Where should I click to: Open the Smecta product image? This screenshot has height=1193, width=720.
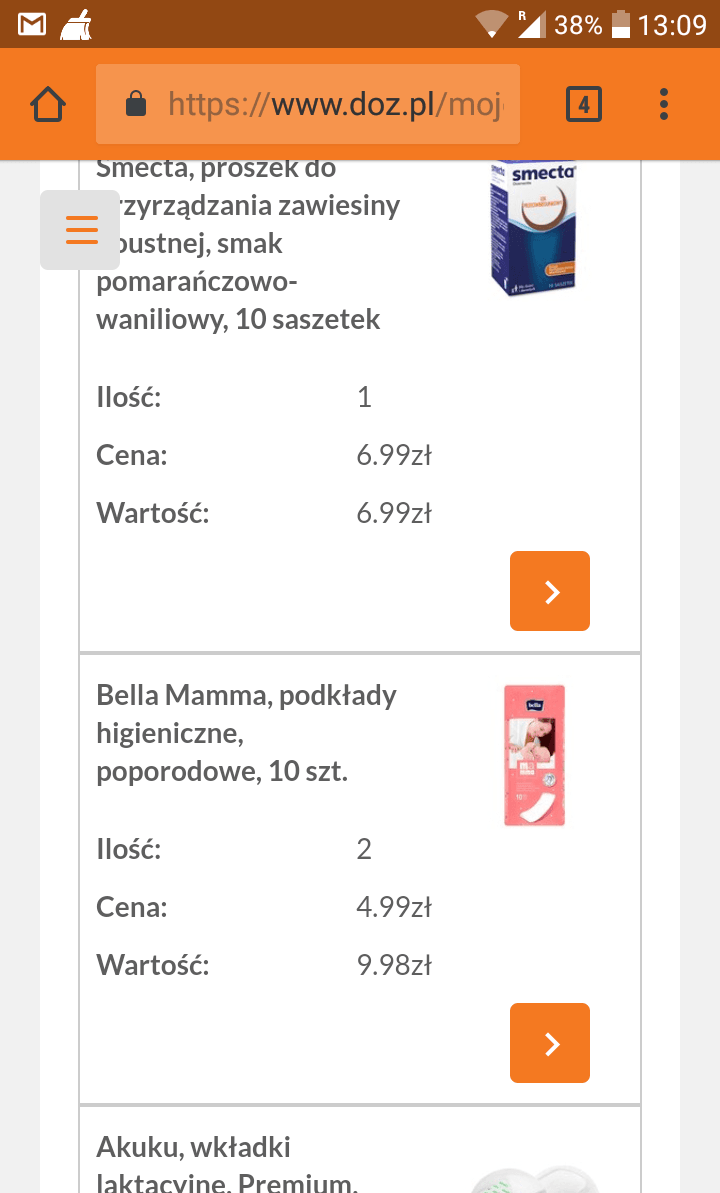(534, 228)
